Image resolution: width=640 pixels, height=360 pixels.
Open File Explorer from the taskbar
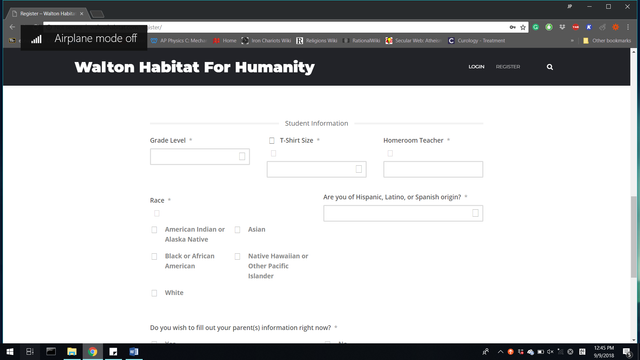pyautogui.click(x=72, y=351)
